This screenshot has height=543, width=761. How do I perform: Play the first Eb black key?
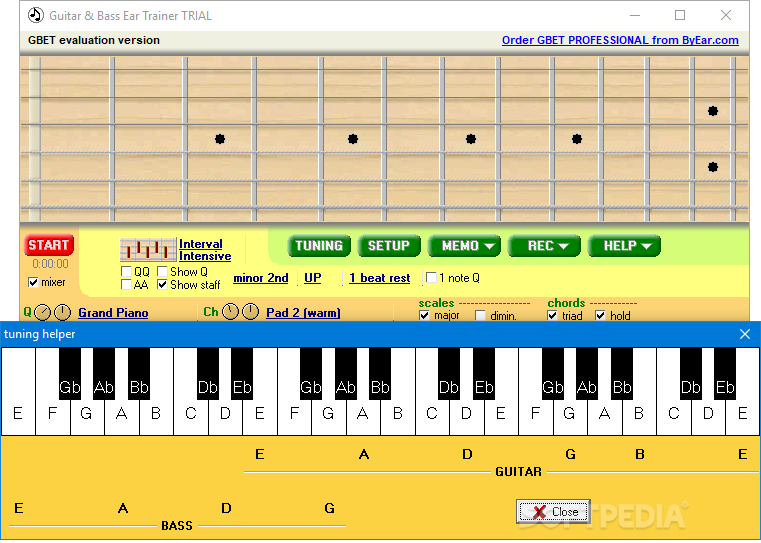pyautogui.click(x=242, y=374)
